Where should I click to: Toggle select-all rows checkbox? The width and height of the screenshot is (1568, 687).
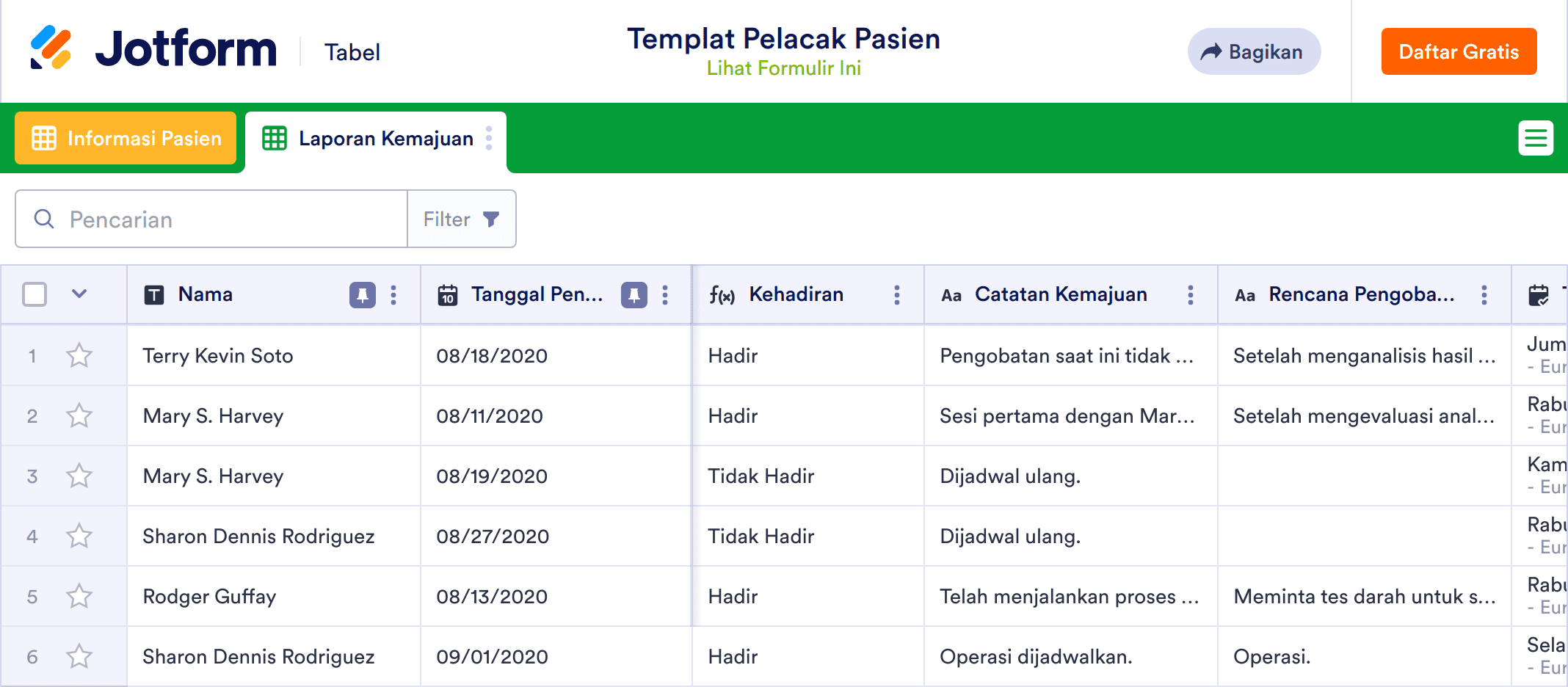click(35, 294)
